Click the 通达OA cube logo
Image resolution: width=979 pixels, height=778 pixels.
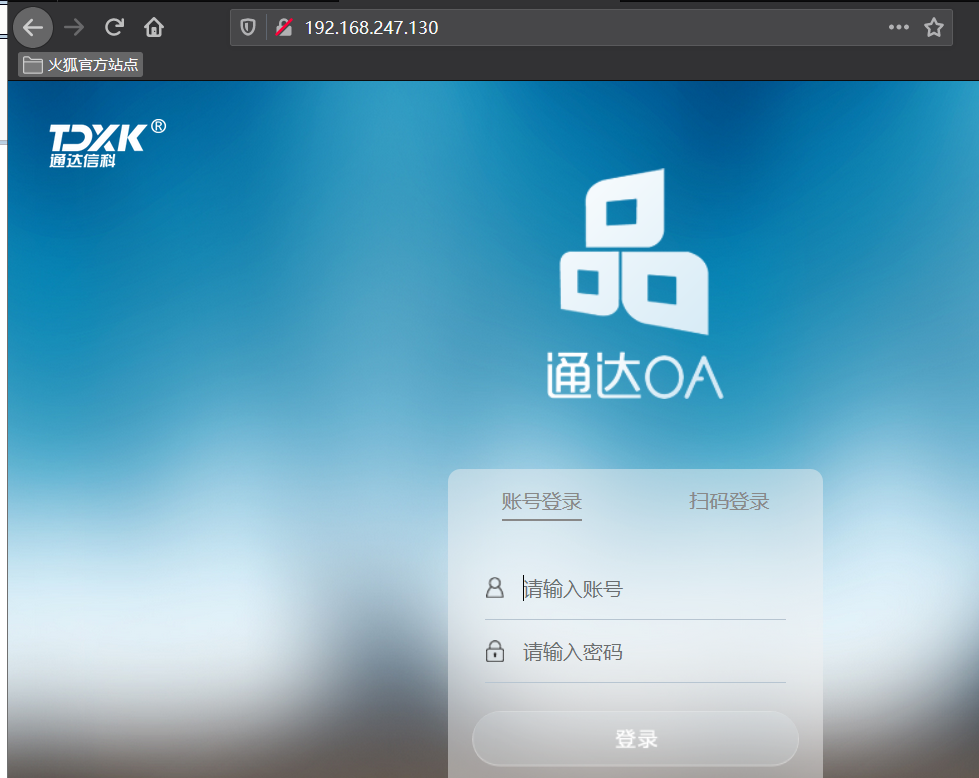pyautogui.click(x=634, y=252)
